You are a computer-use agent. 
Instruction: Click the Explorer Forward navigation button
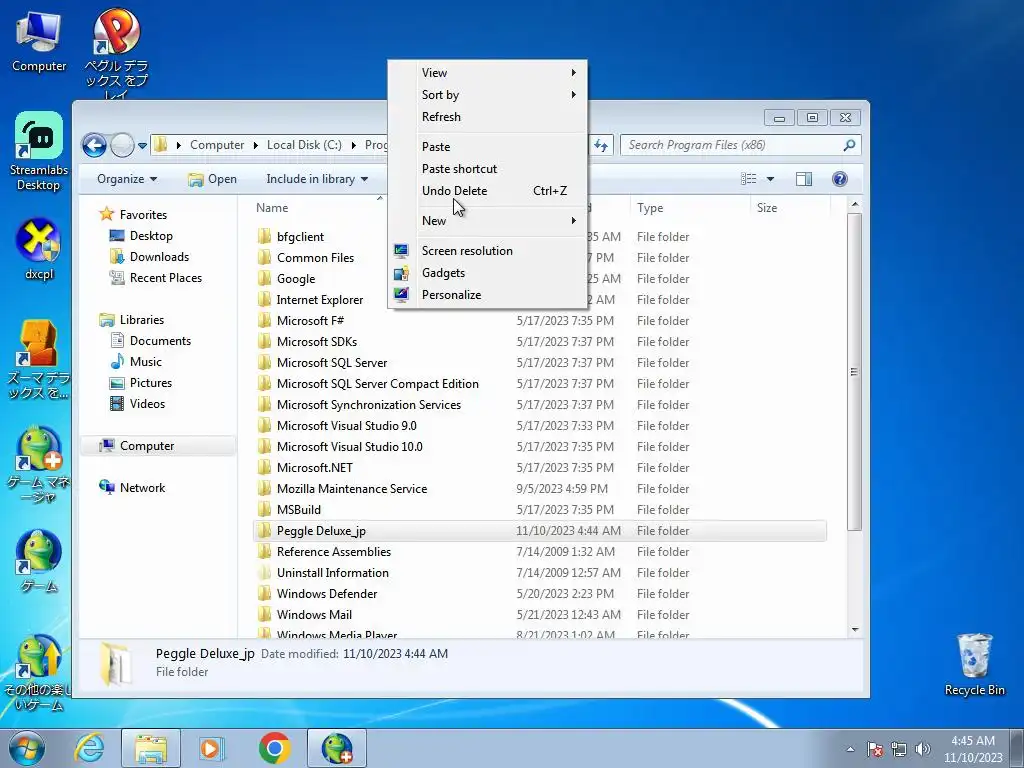(x=122, y=145)
